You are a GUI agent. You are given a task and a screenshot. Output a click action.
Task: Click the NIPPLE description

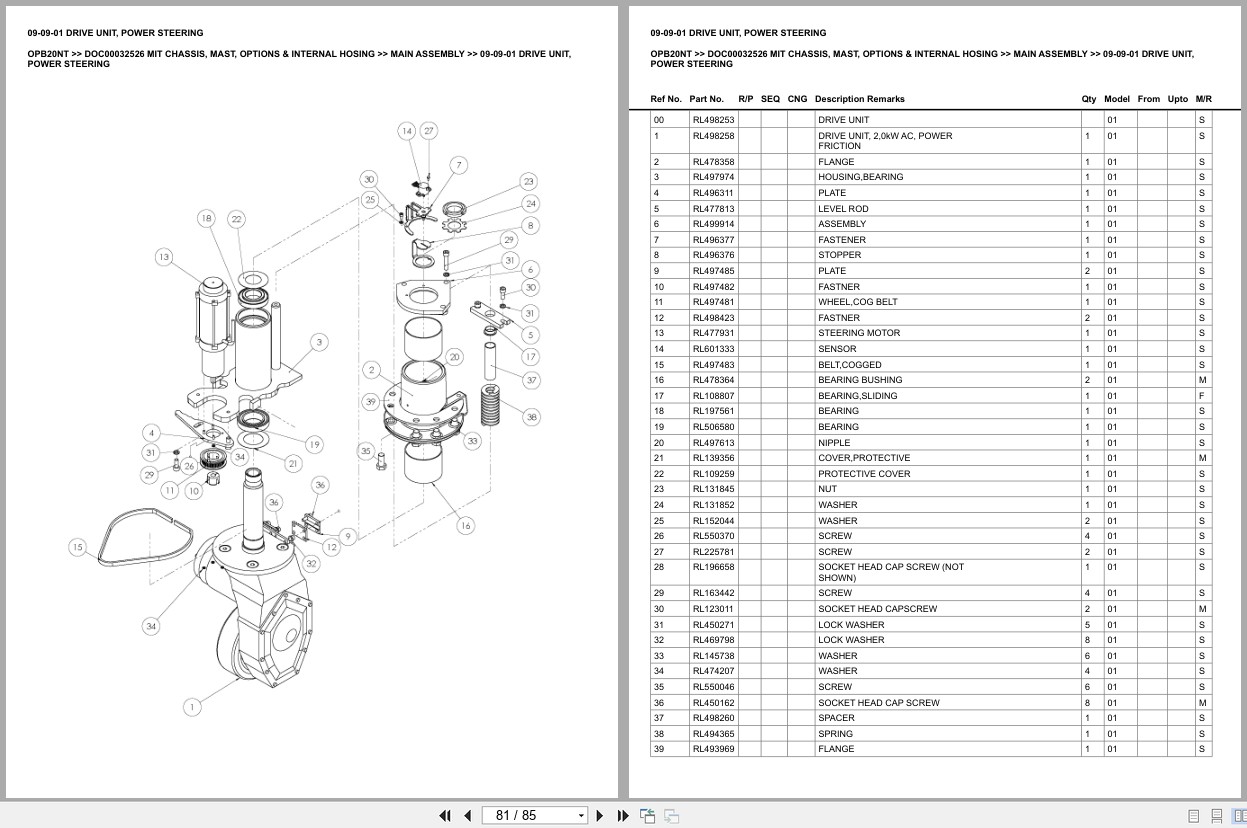[x=834, y=443]
